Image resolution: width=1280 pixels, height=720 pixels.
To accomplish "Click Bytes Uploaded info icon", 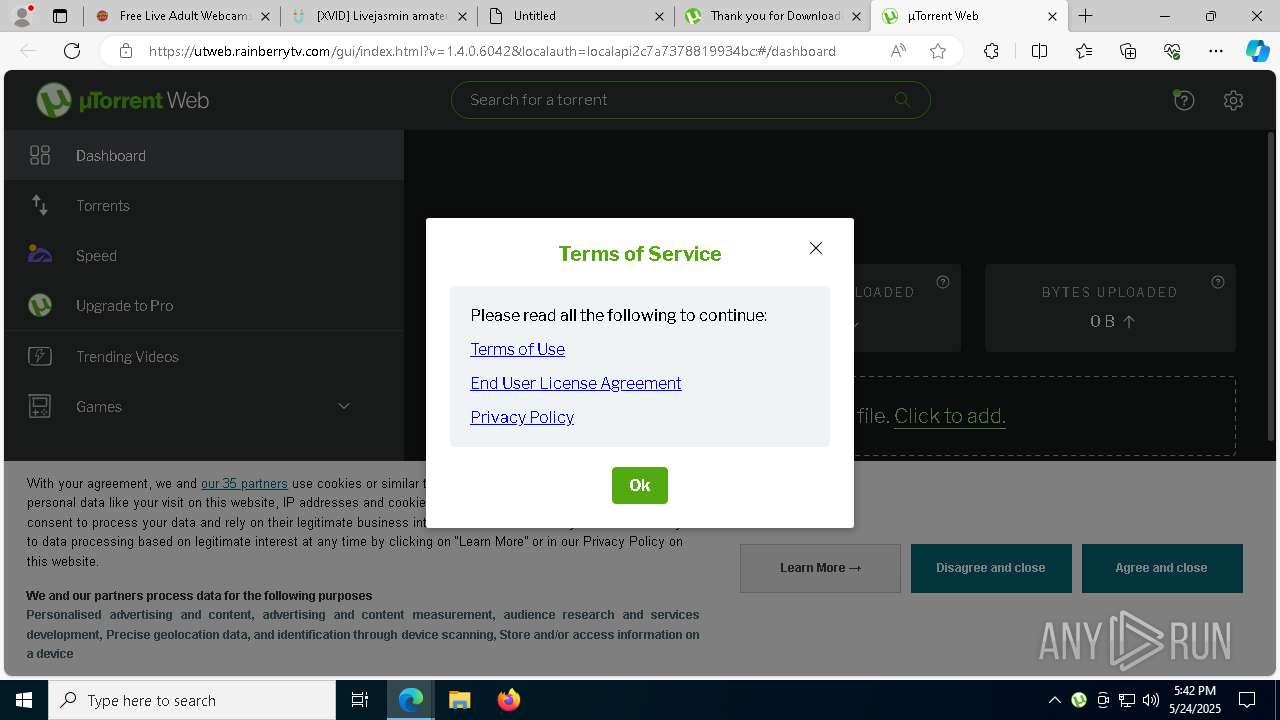I will (x=1218, y=282).
